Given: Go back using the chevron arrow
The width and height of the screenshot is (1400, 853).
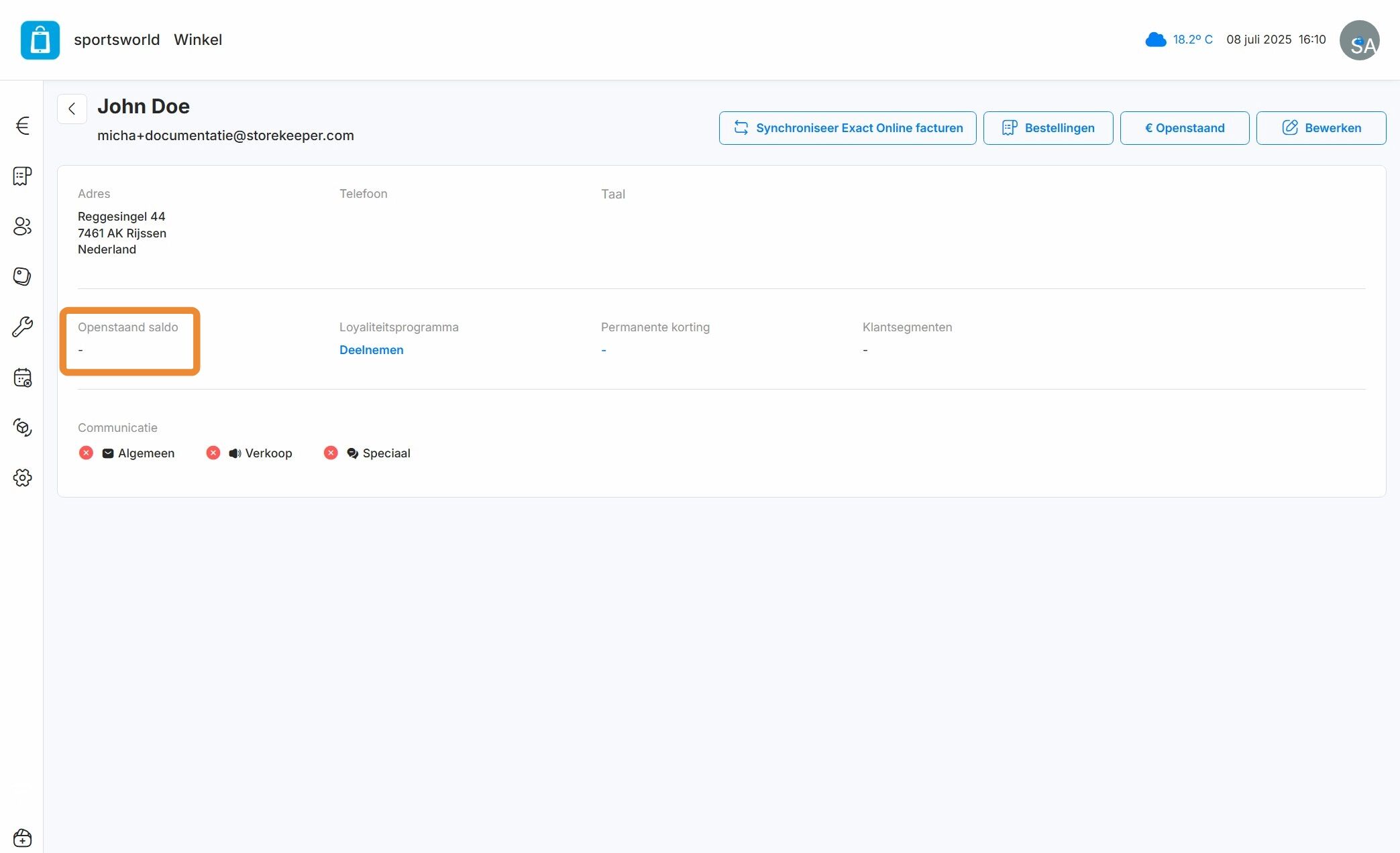Looking at the screenshot, I should pyautogui.click(x=72, y=109).
